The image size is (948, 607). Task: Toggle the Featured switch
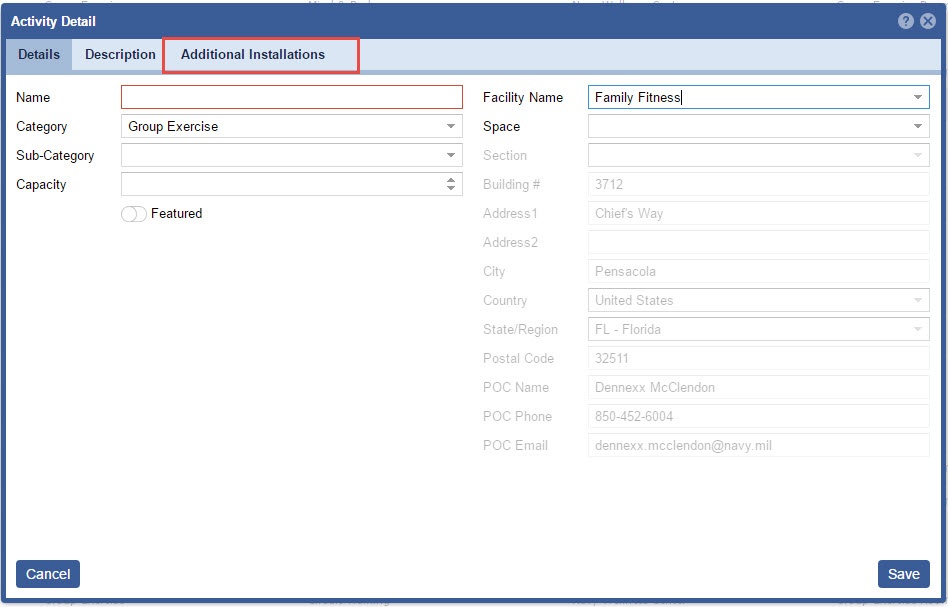point(134,214)
